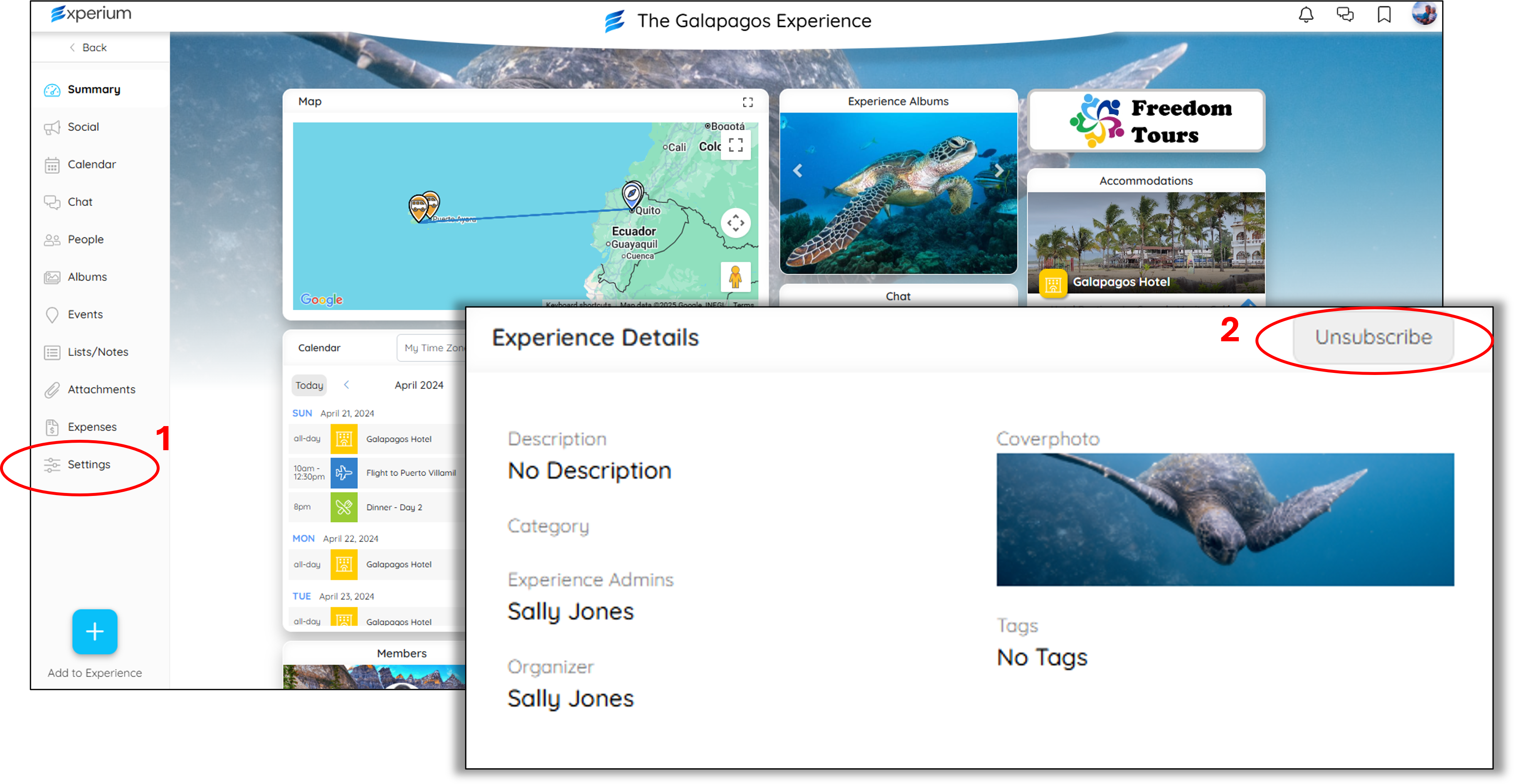Toggle fullscreen view inside the map
Image resolution: width=1514 pixels, height=784 pixels.
[735, 145]
